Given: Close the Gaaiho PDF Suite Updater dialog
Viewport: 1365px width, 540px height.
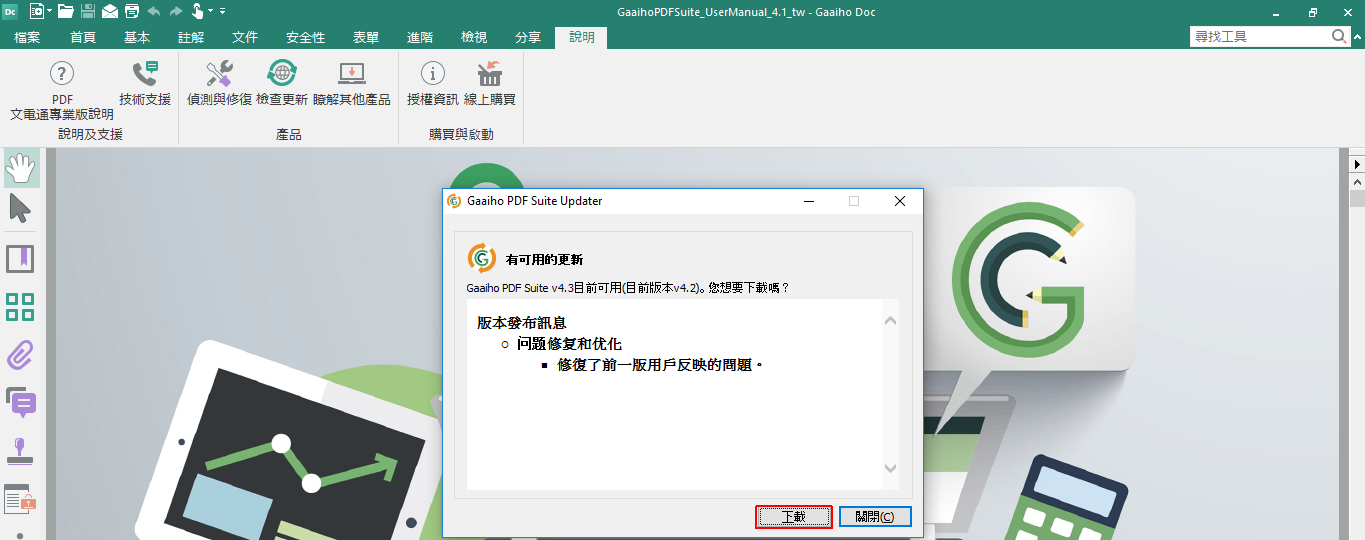Looking at the screenshot, I should 900,201.
